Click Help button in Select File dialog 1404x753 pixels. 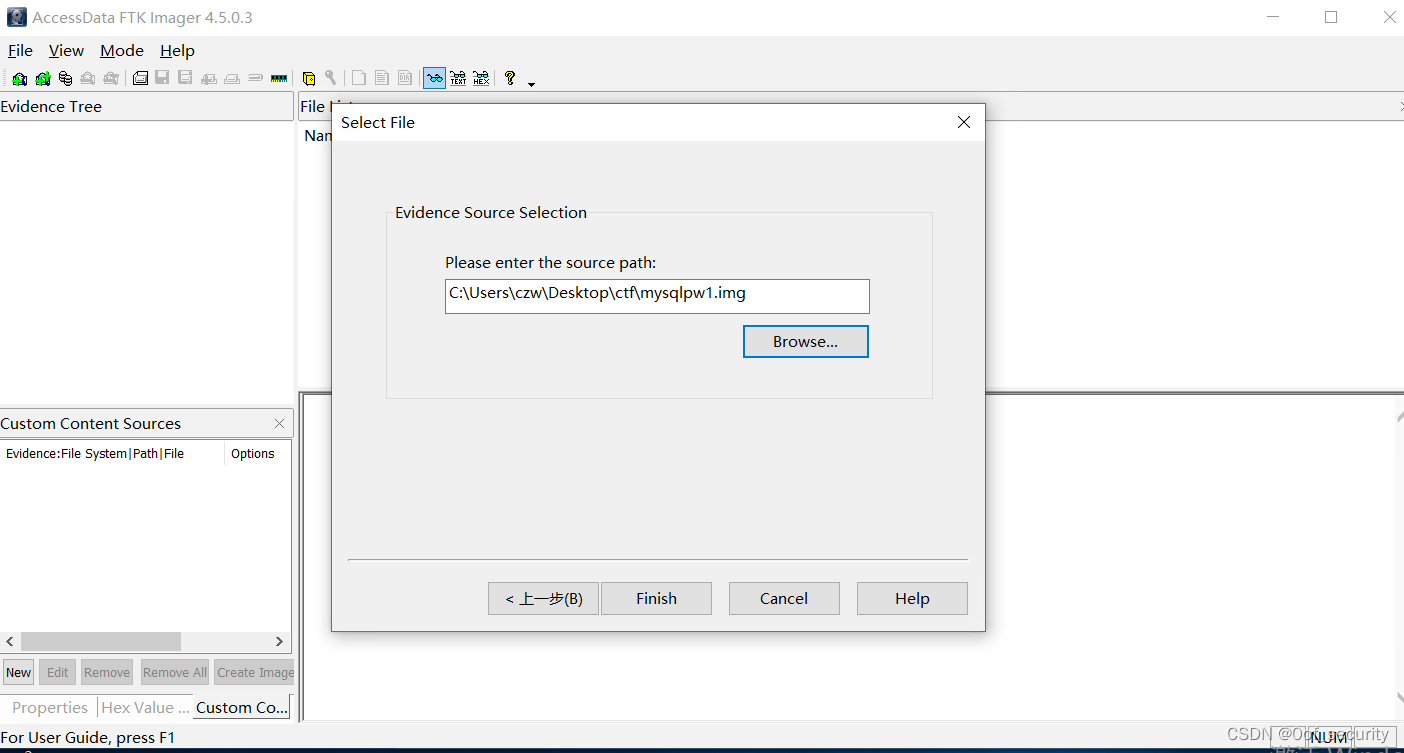point(912,598)
